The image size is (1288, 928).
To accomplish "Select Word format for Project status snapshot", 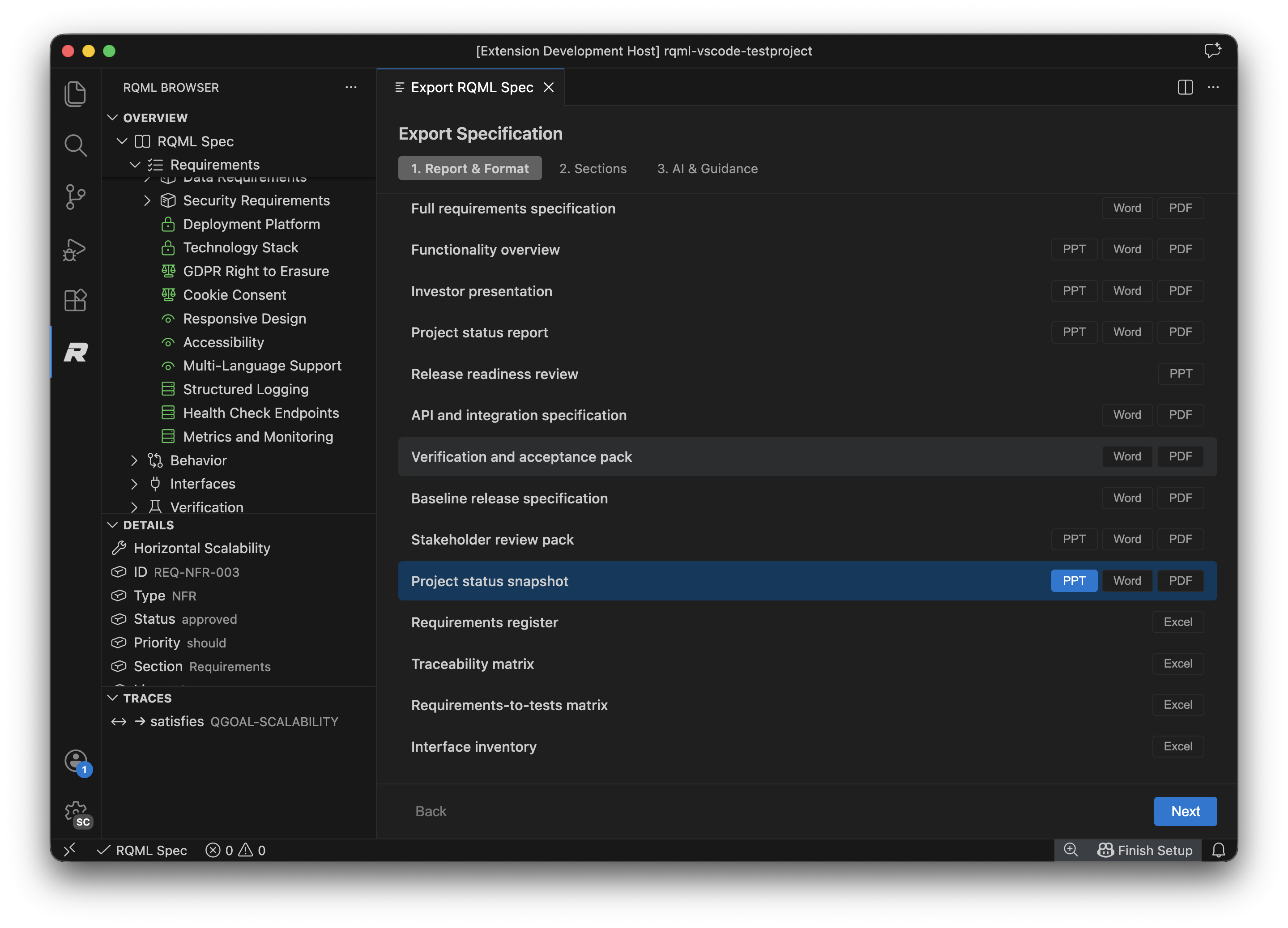I will 1127,580.
